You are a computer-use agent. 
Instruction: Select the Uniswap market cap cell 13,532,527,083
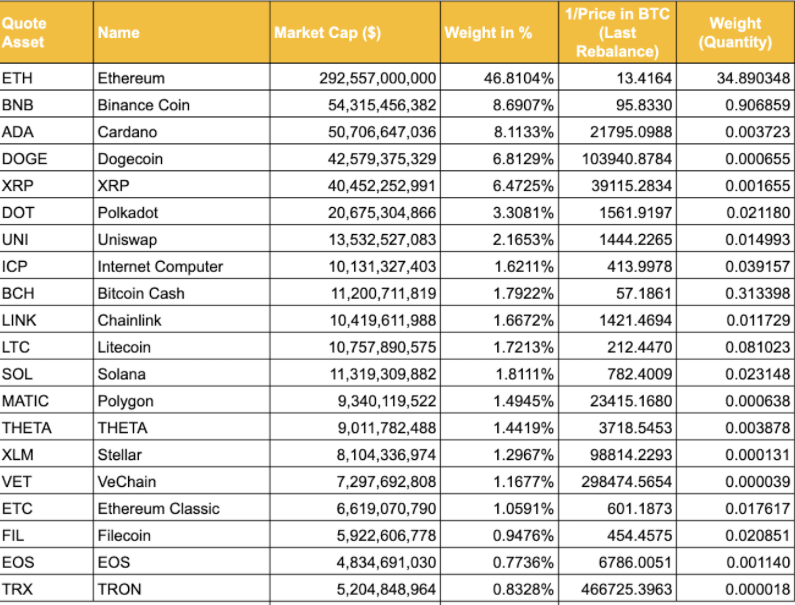[382, 240]
